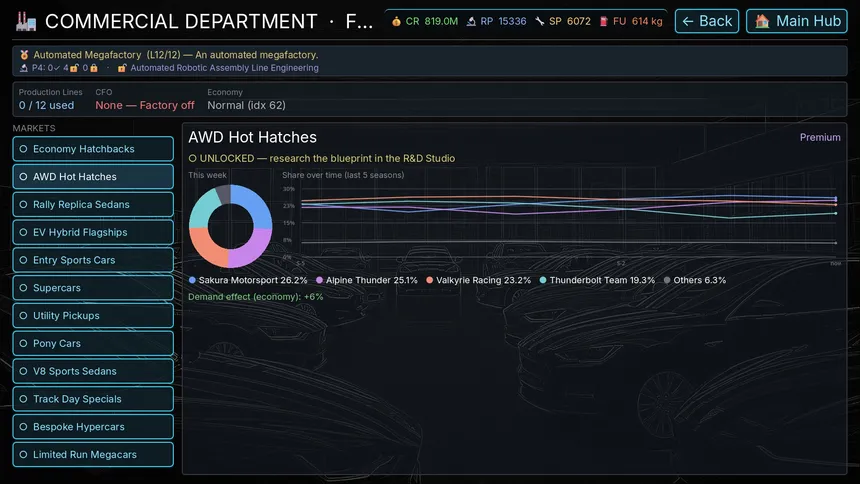Image resolution: width=860 pixels, height=484 pixels.
Task: Click the AWD Hot Hatches panel heading
Action: pyautogui.click(x=252, y=137)
